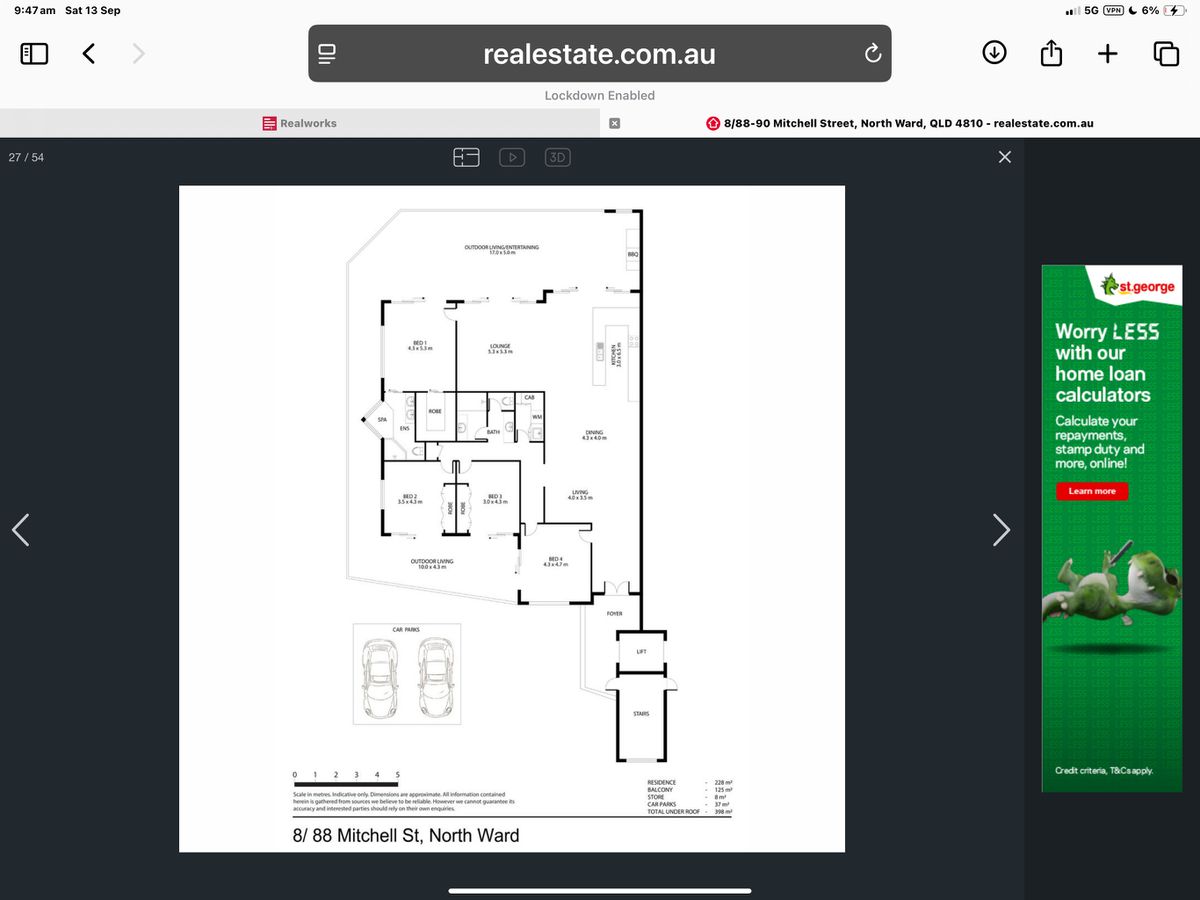This screenshot has height=900, width=1200.
Task: Tap the Share icon
Action: pos(1051,54)
